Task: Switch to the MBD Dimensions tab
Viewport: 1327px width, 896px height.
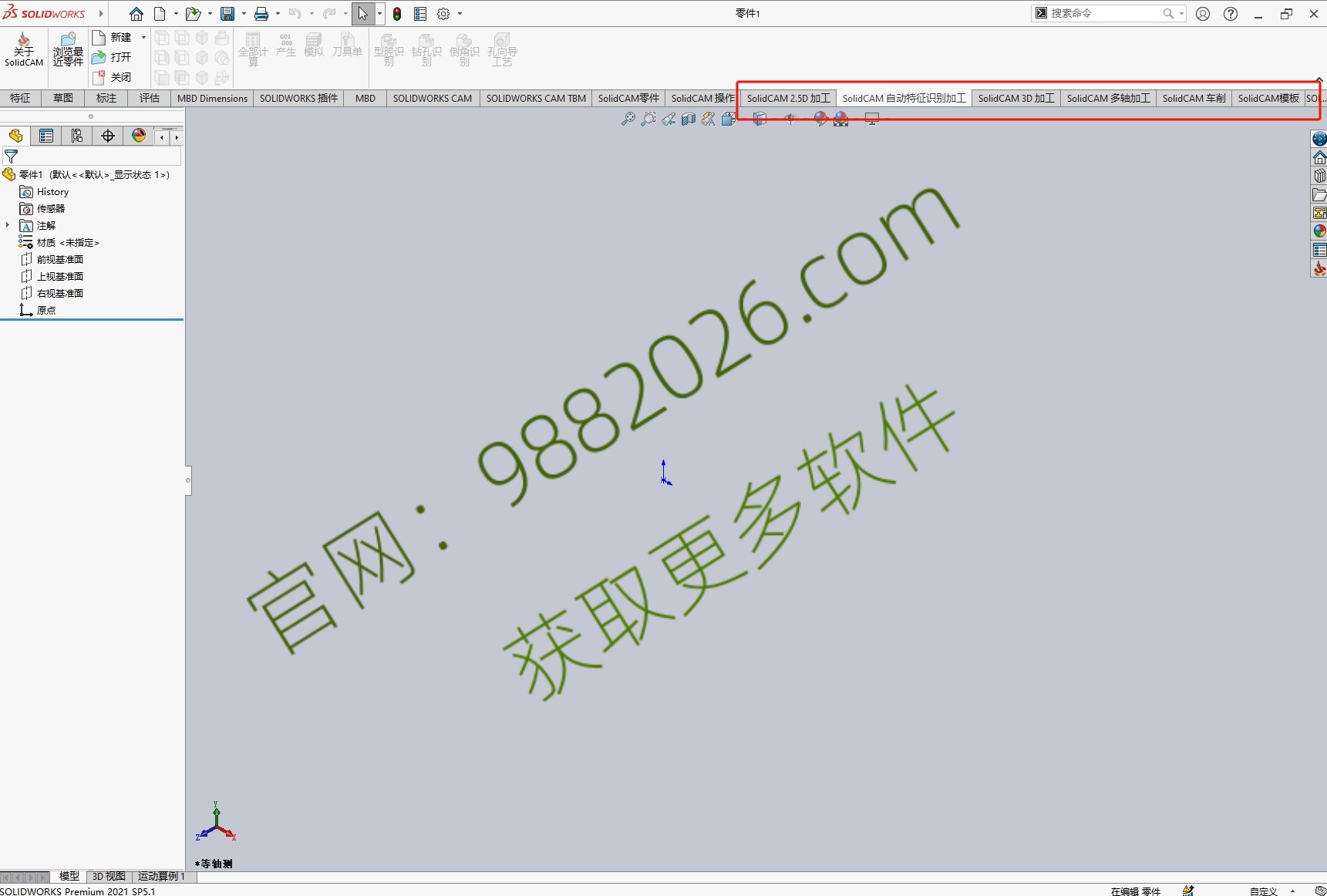Action: [x=212, y=98]
